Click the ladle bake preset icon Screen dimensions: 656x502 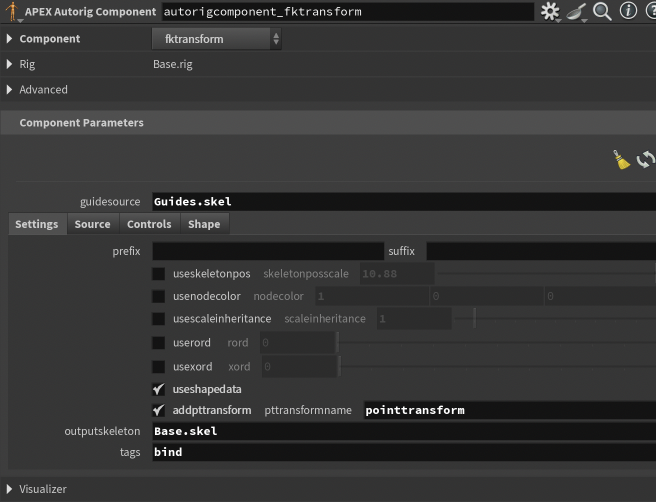(577, 12)
